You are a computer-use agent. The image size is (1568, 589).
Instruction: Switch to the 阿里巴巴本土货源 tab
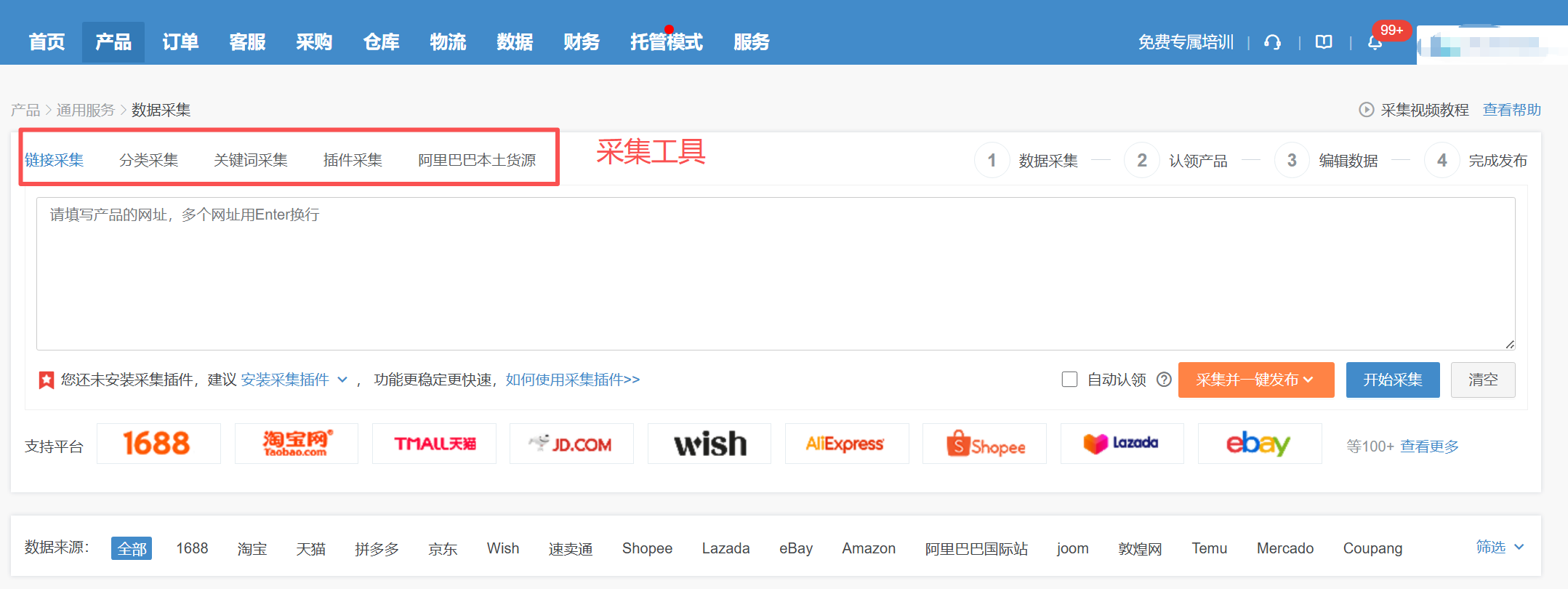(477, 160)
